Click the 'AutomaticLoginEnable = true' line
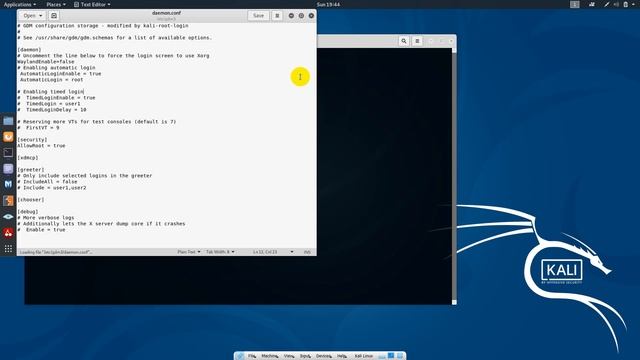 point(60,73)
